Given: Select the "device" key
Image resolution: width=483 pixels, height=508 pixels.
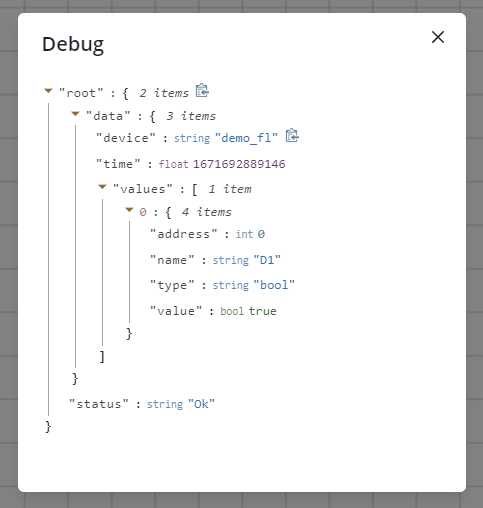Looking at the screenshot, I should click(126, 138).
